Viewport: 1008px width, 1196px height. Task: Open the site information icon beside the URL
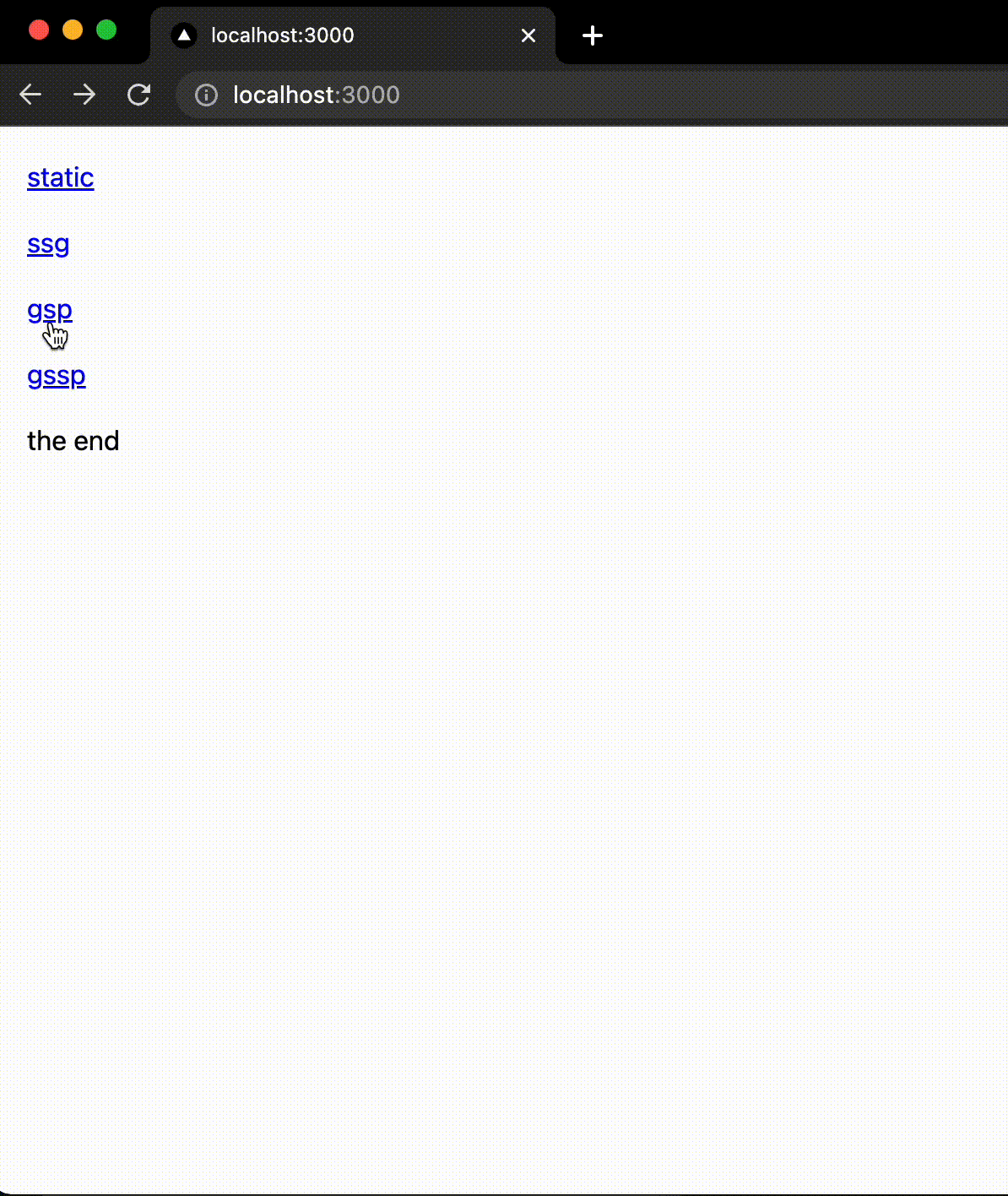pos(206,95)
